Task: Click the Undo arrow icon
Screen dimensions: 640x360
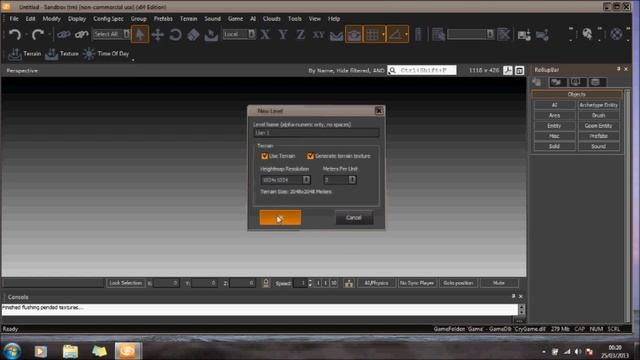Action: coord(15,35)
